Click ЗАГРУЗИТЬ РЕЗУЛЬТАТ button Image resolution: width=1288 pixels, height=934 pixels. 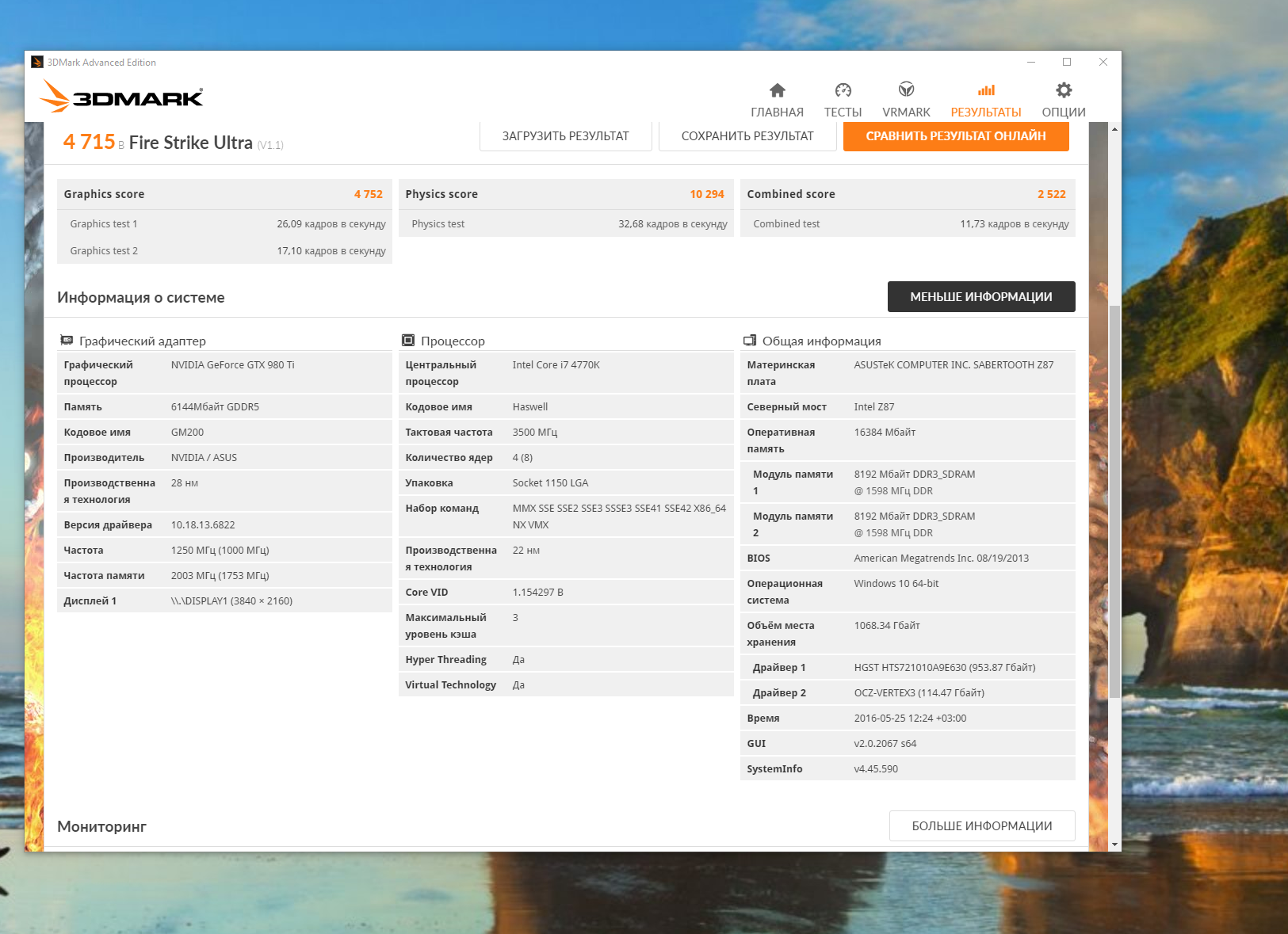coord(566,136)
